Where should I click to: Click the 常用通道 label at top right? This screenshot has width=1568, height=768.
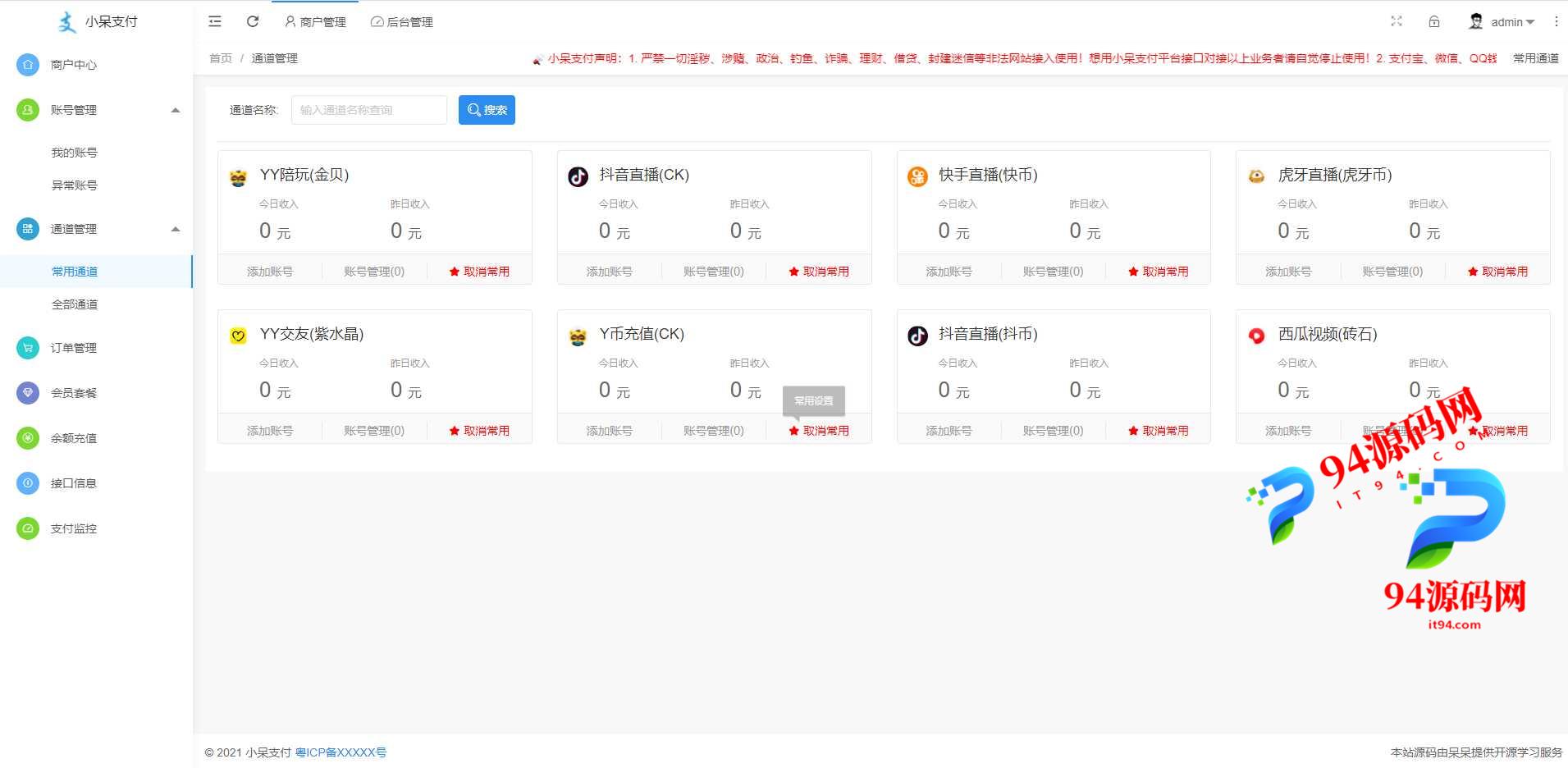click(x=1536, y=58)
